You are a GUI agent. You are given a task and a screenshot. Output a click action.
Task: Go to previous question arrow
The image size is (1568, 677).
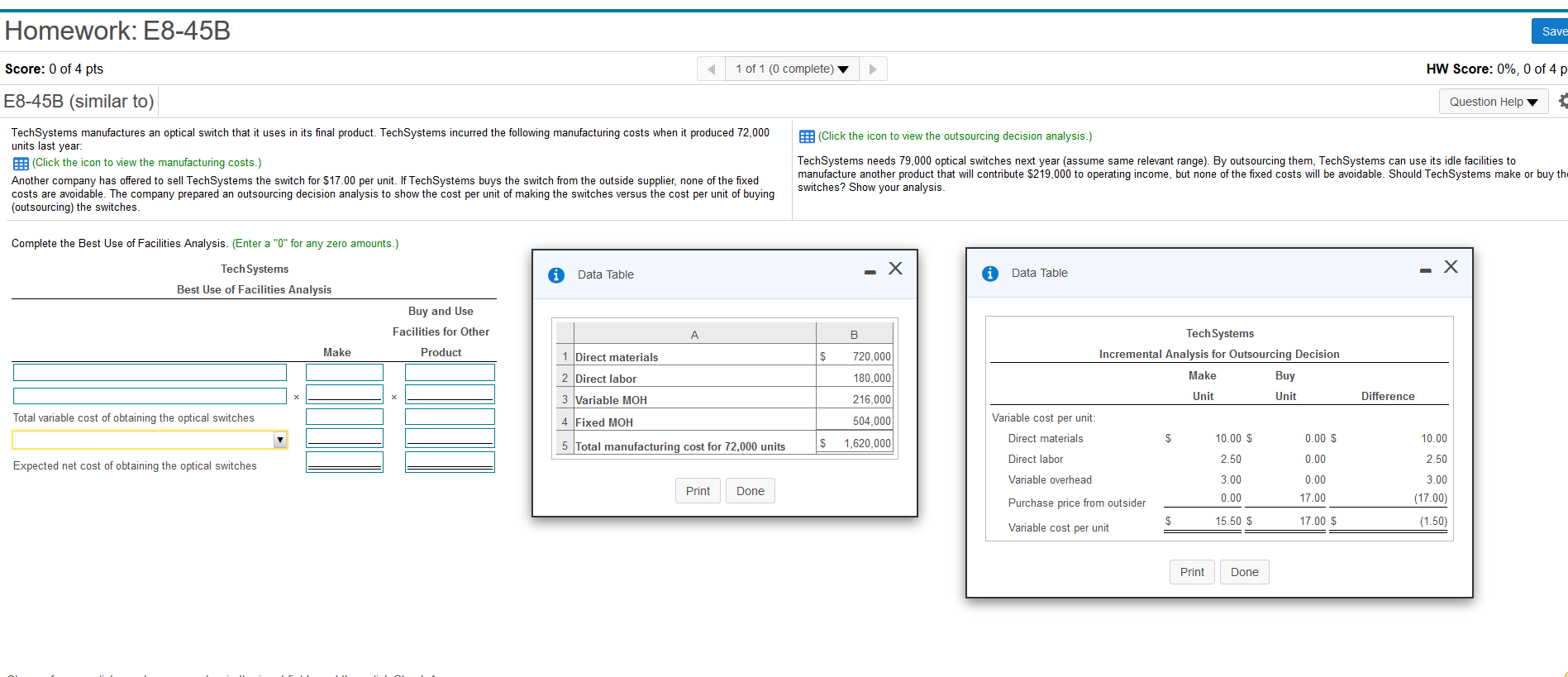711,69
